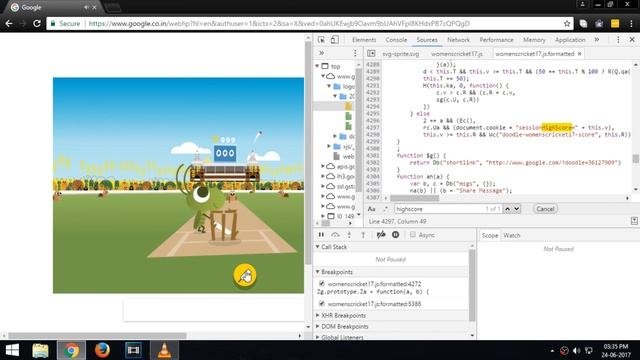Deactivate breakpoints icon
Viewport: 640px width, 360px height.
coord(381,235)
